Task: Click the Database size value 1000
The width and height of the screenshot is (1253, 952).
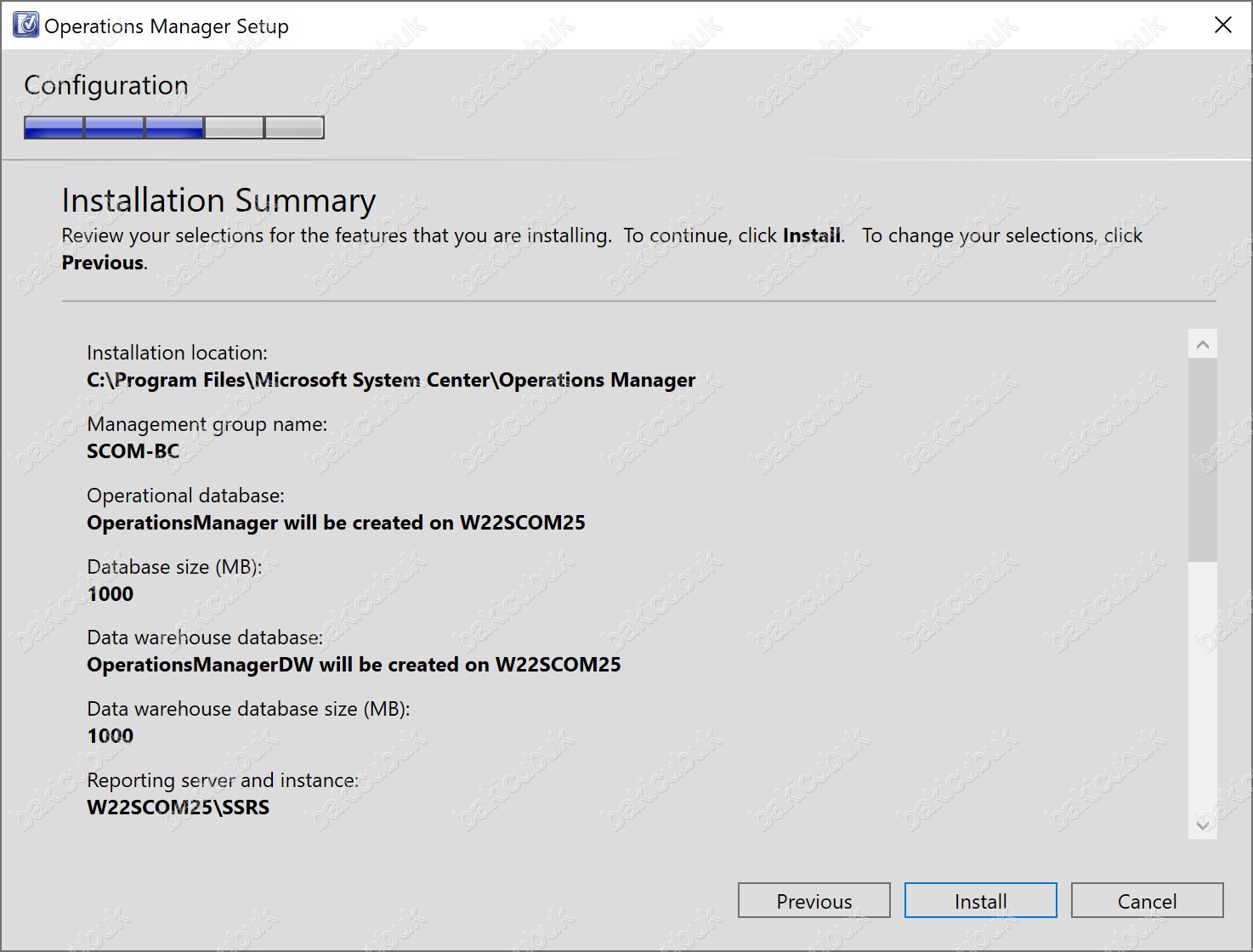Action: (111, 594)
